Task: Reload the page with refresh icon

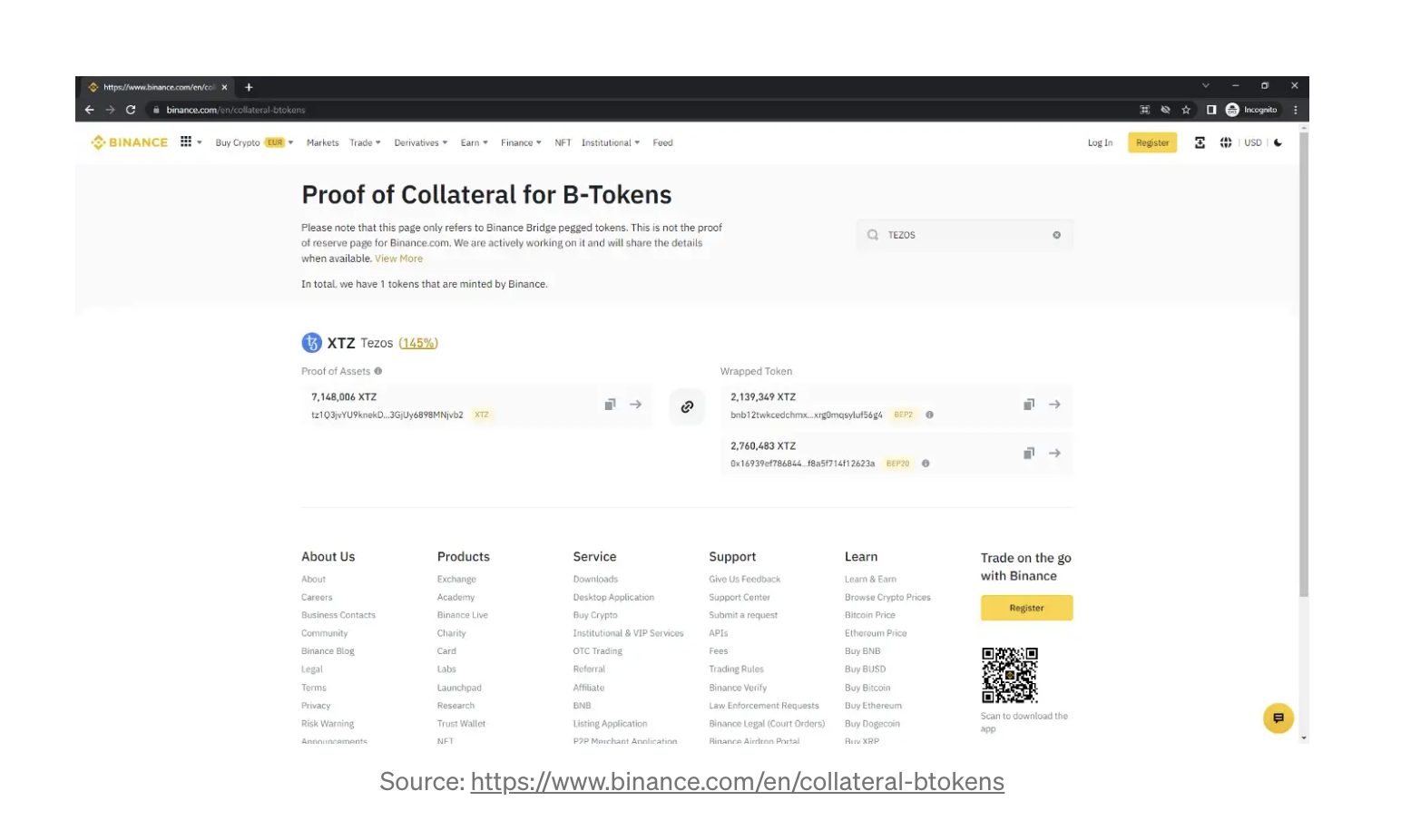Action: pyautogui.click(x=131, y=110)
